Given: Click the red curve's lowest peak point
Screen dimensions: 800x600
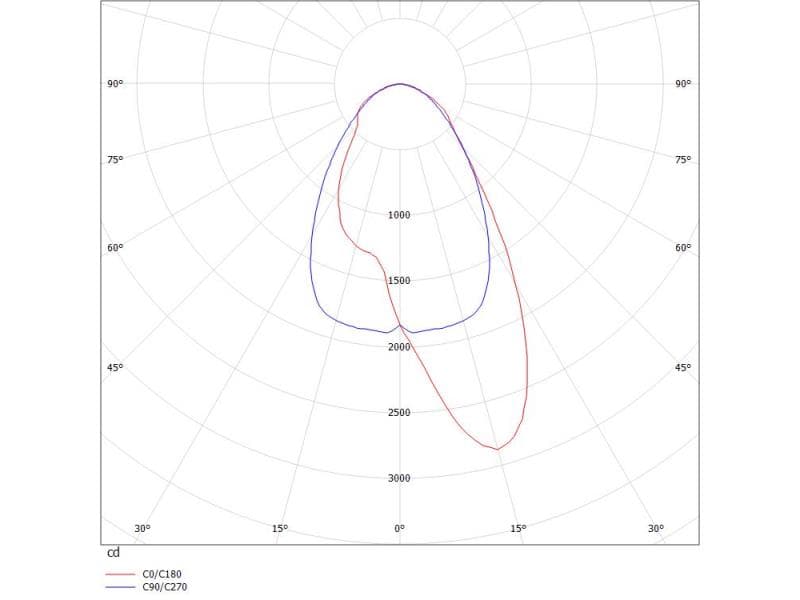Looking at the screenshot, I should coord(497,449).
